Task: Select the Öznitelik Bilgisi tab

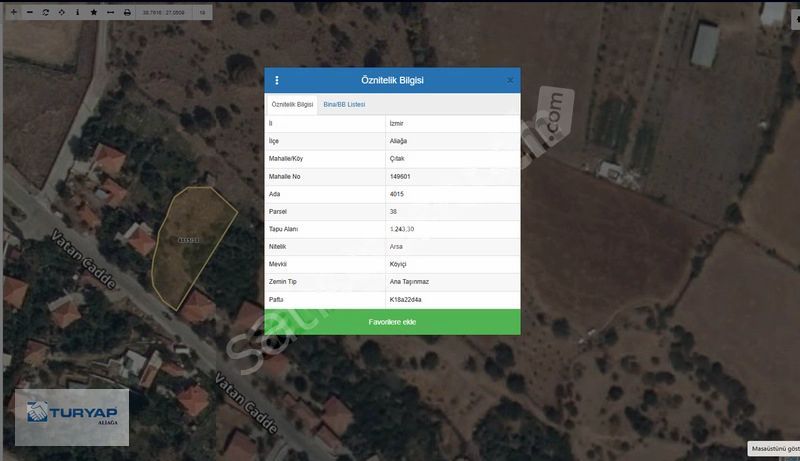Action: tap(292, 104)
